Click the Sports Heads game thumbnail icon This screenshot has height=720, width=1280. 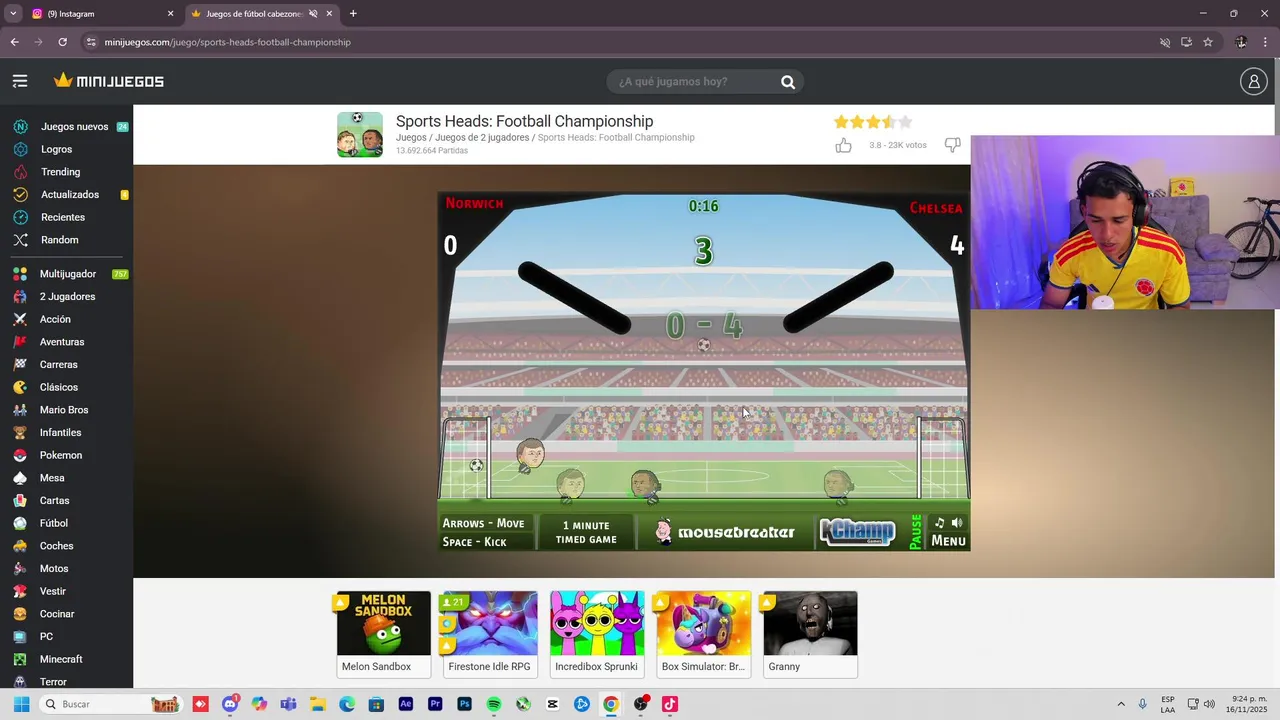coord(359,135)
